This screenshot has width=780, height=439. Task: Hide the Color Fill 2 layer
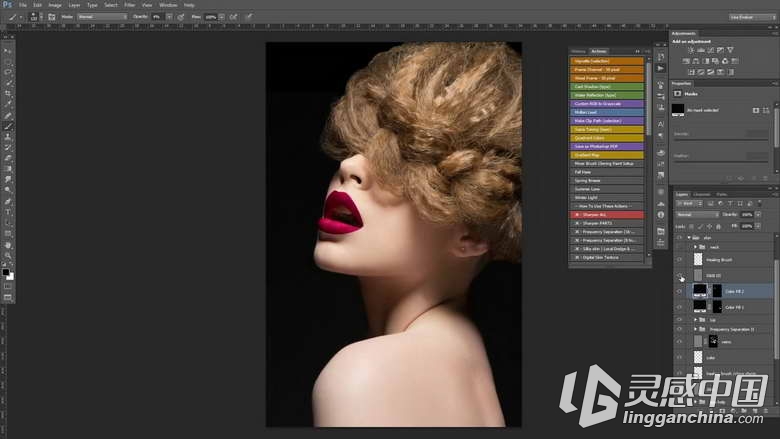680,291
